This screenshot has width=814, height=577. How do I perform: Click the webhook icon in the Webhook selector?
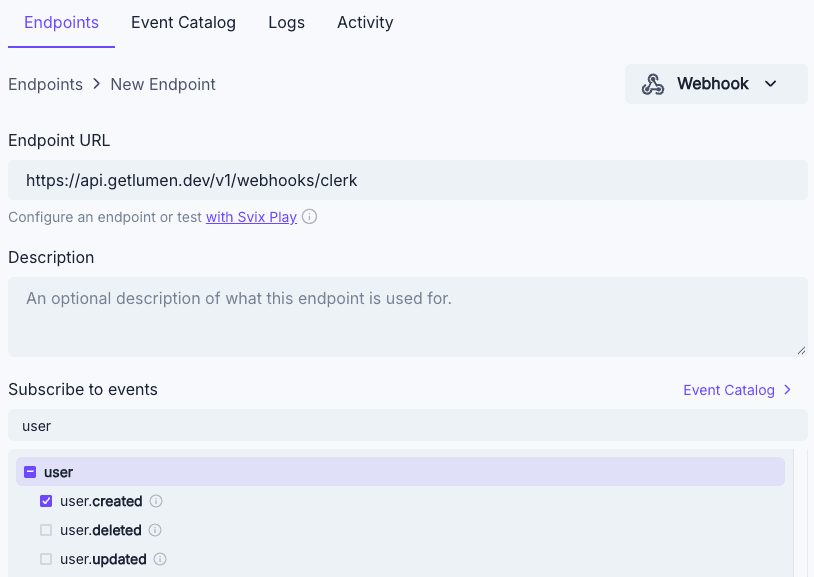point(654,84)
